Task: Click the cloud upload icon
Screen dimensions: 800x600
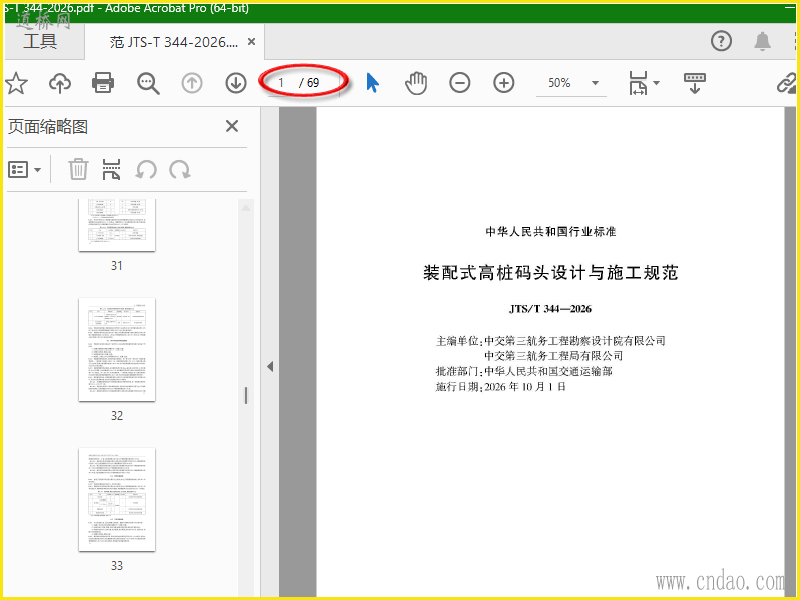Action: click(60, 83)
